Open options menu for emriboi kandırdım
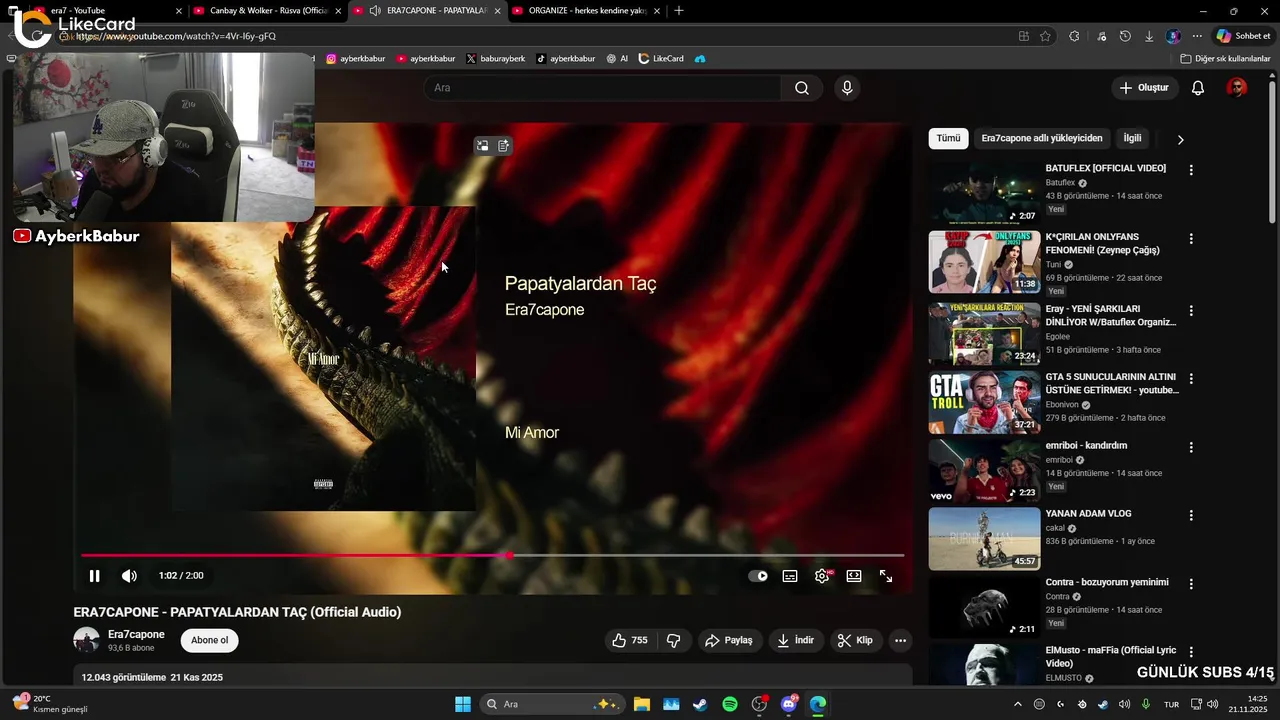This screenshot has height=720, width=1280. 1191,447
